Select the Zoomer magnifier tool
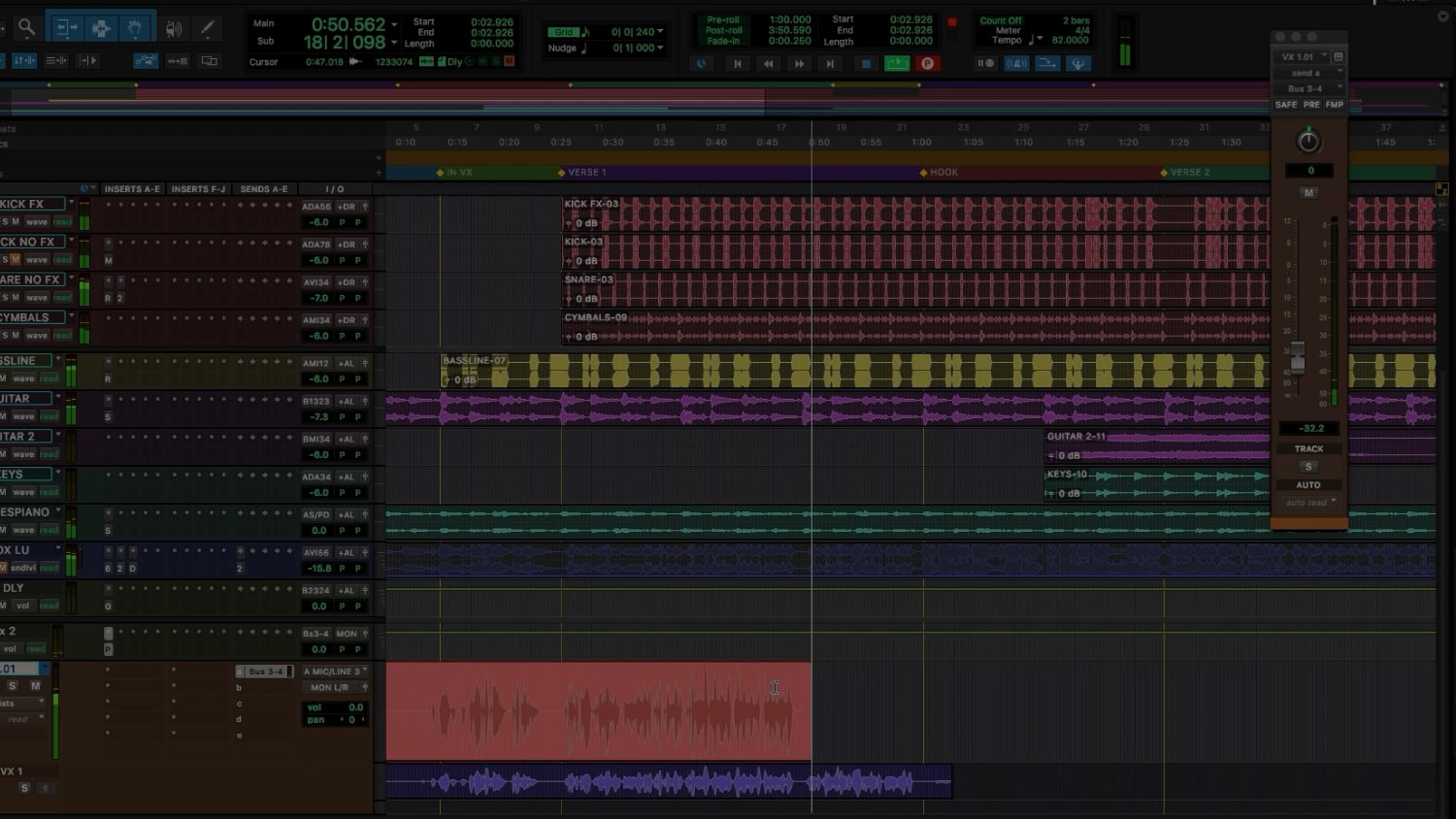Viewport: 1456px width, 819px height. tap(26, 28)
